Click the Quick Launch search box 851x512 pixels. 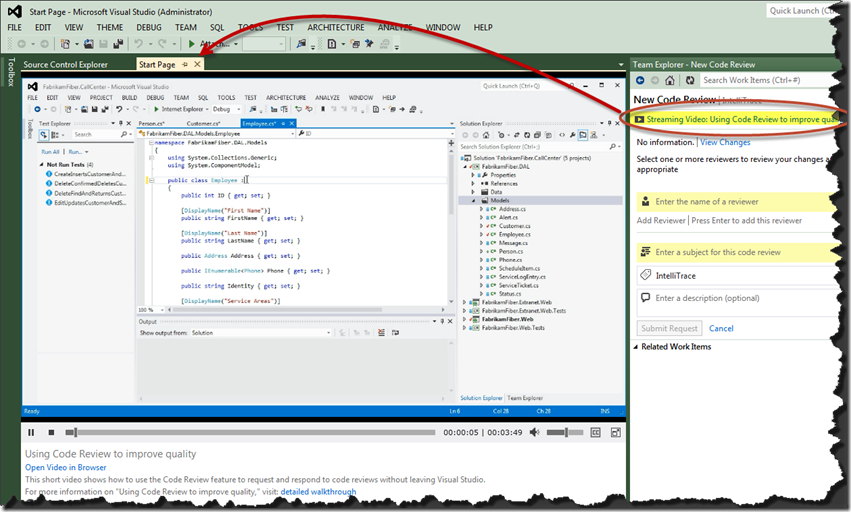point(802,11)
